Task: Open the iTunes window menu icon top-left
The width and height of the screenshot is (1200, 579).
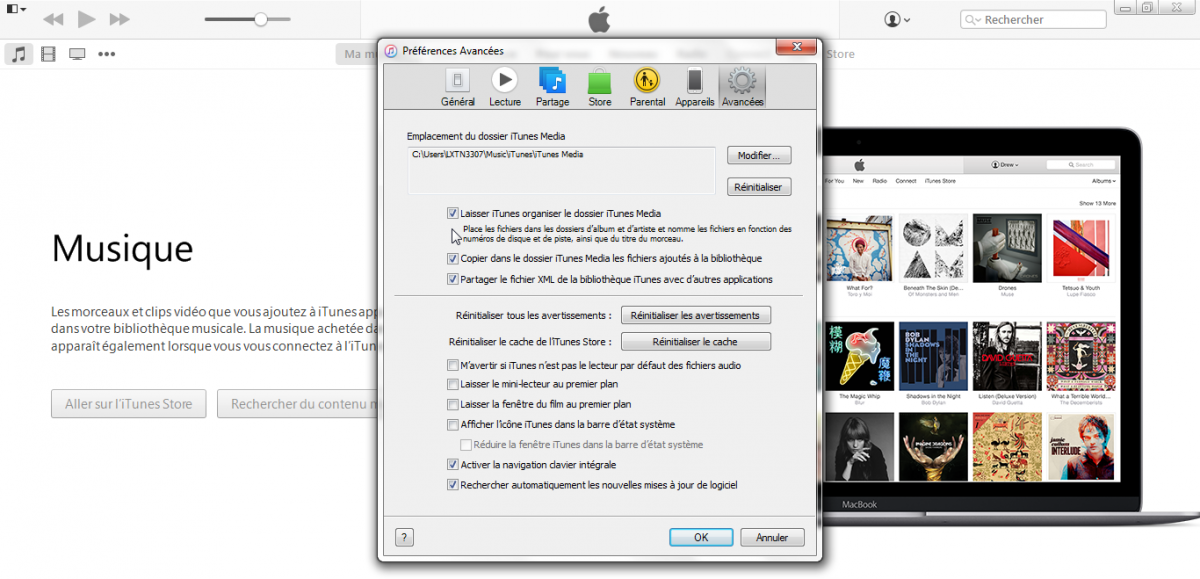Action: (x=17, y=9)
